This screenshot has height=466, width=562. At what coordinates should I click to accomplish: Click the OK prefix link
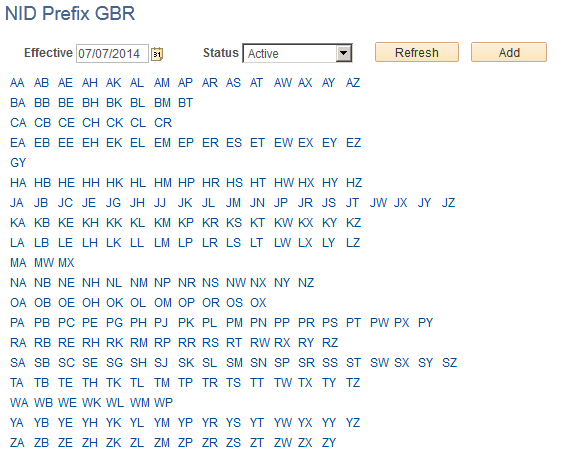click(x=115, y=303)
